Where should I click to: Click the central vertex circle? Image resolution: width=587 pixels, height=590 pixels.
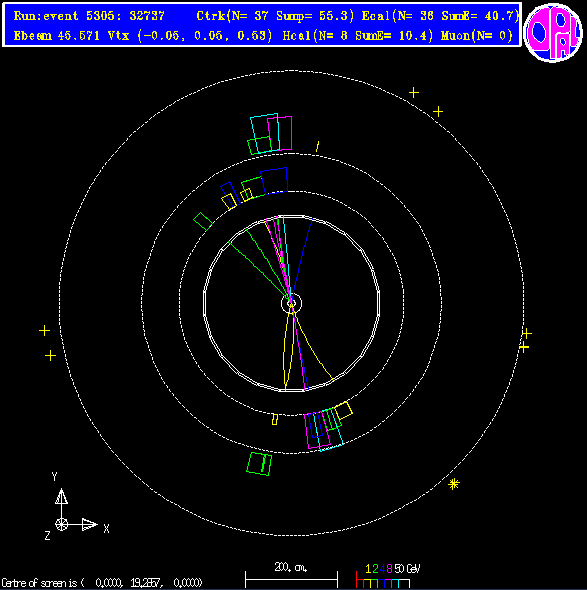tap(291, 303)
